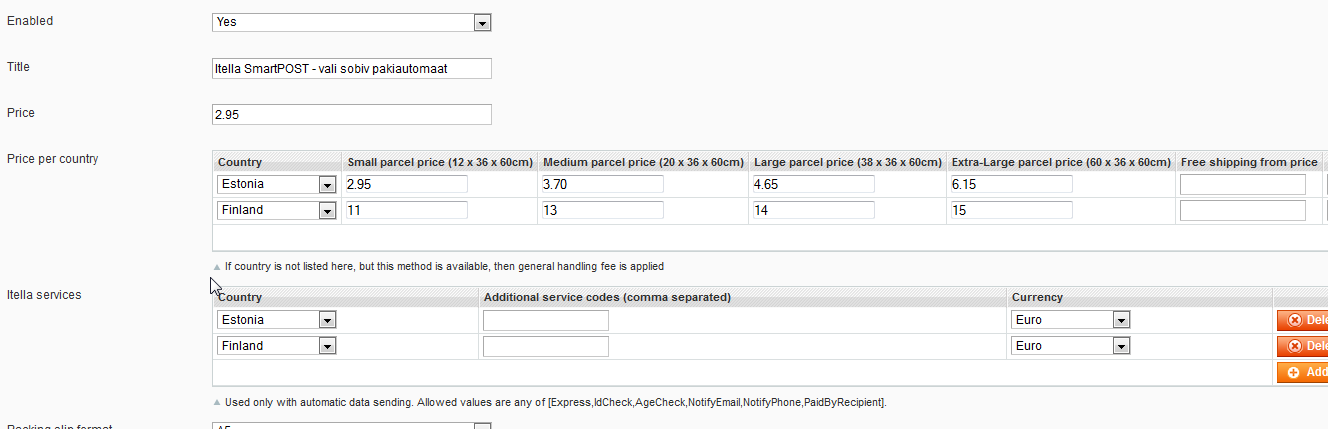The height and width of the screenshot is (429, 1328).
Task: Edit the general Price field 2.95
Action: point(351,114)
